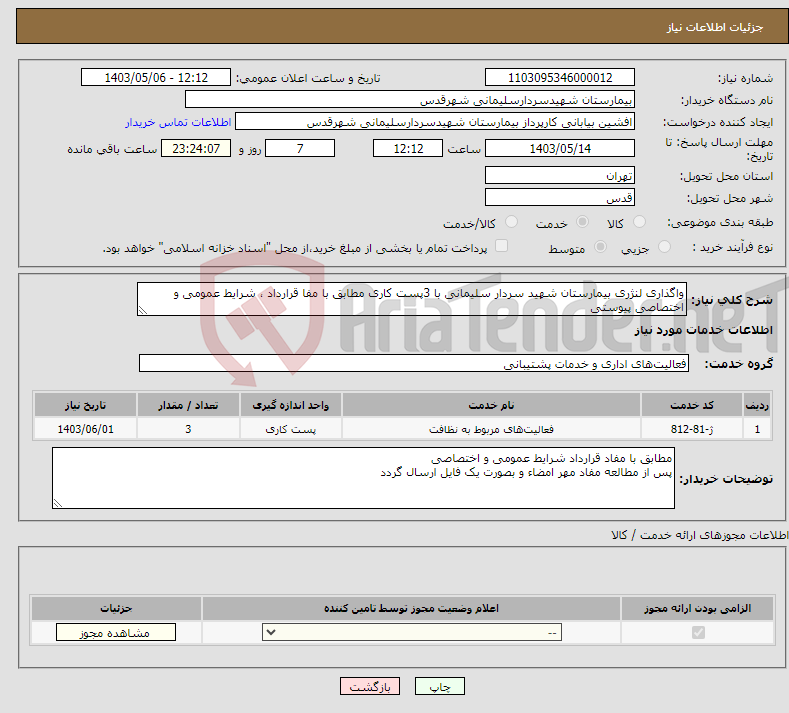Viewport: 789px width, 713px height.
Task: Select the کالا/خدمت radio option
Action: point(511,222)
